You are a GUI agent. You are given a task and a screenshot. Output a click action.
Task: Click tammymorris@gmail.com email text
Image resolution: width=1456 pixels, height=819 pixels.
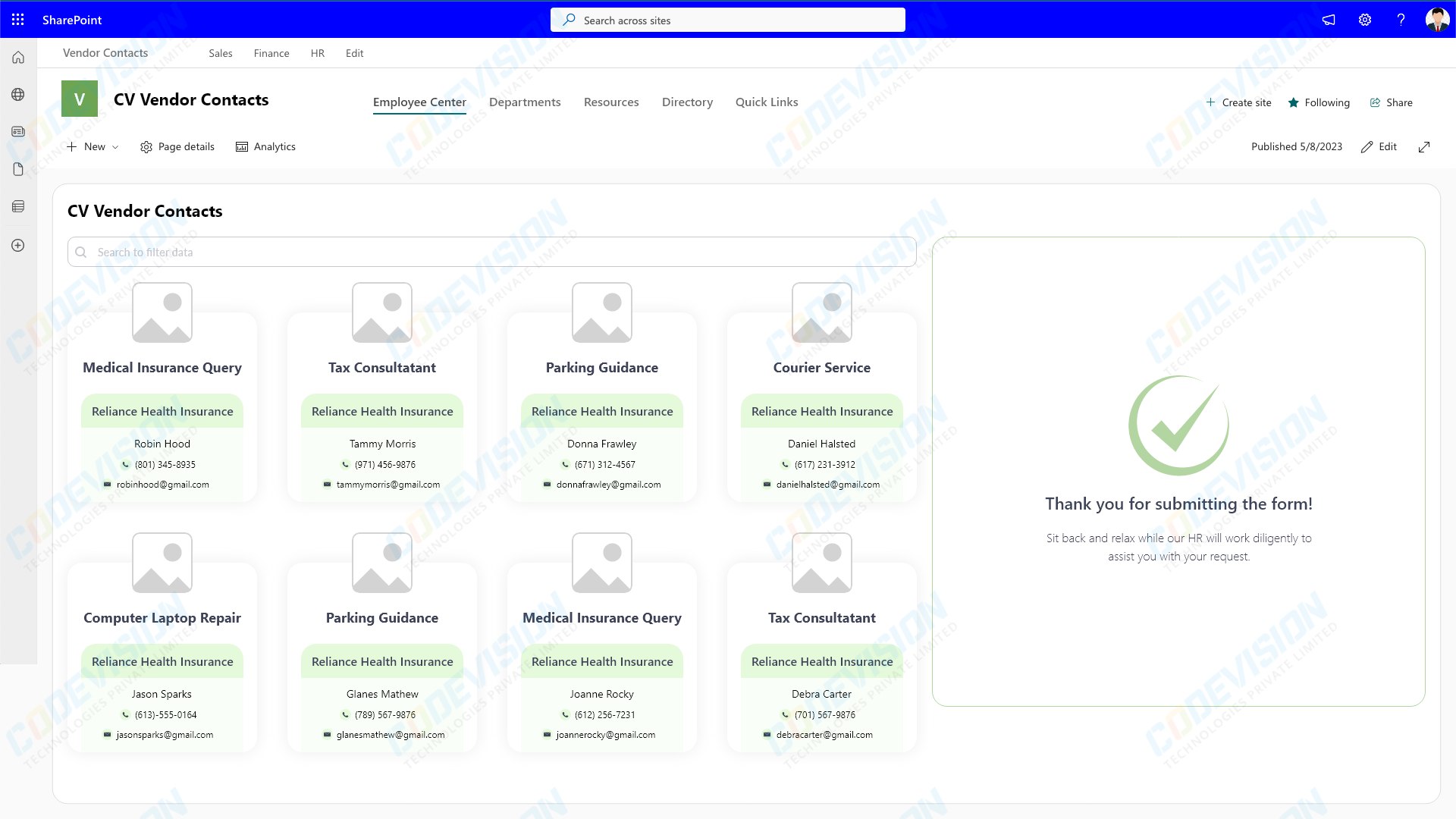pyautogui.click(x=388, y=485)
